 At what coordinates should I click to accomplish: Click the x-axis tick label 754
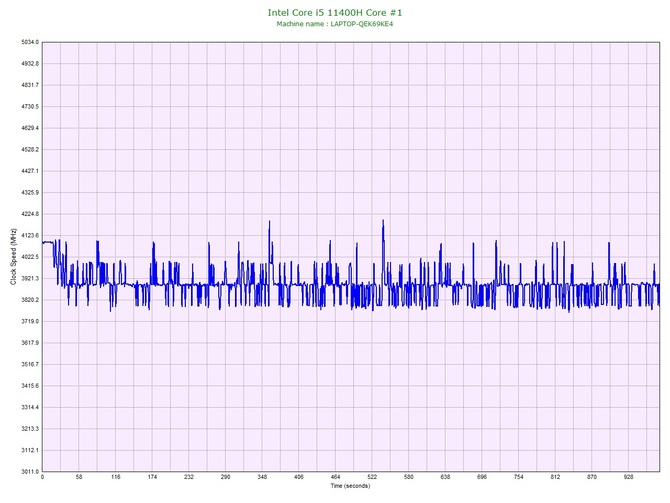[x=519, y=477]
